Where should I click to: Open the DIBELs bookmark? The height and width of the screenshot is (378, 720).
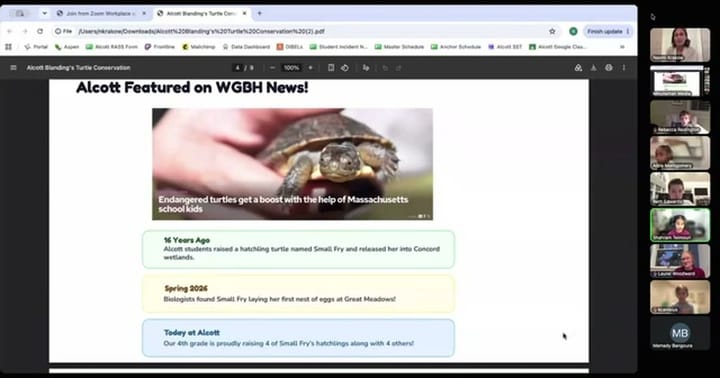click(x=290, y=47)
